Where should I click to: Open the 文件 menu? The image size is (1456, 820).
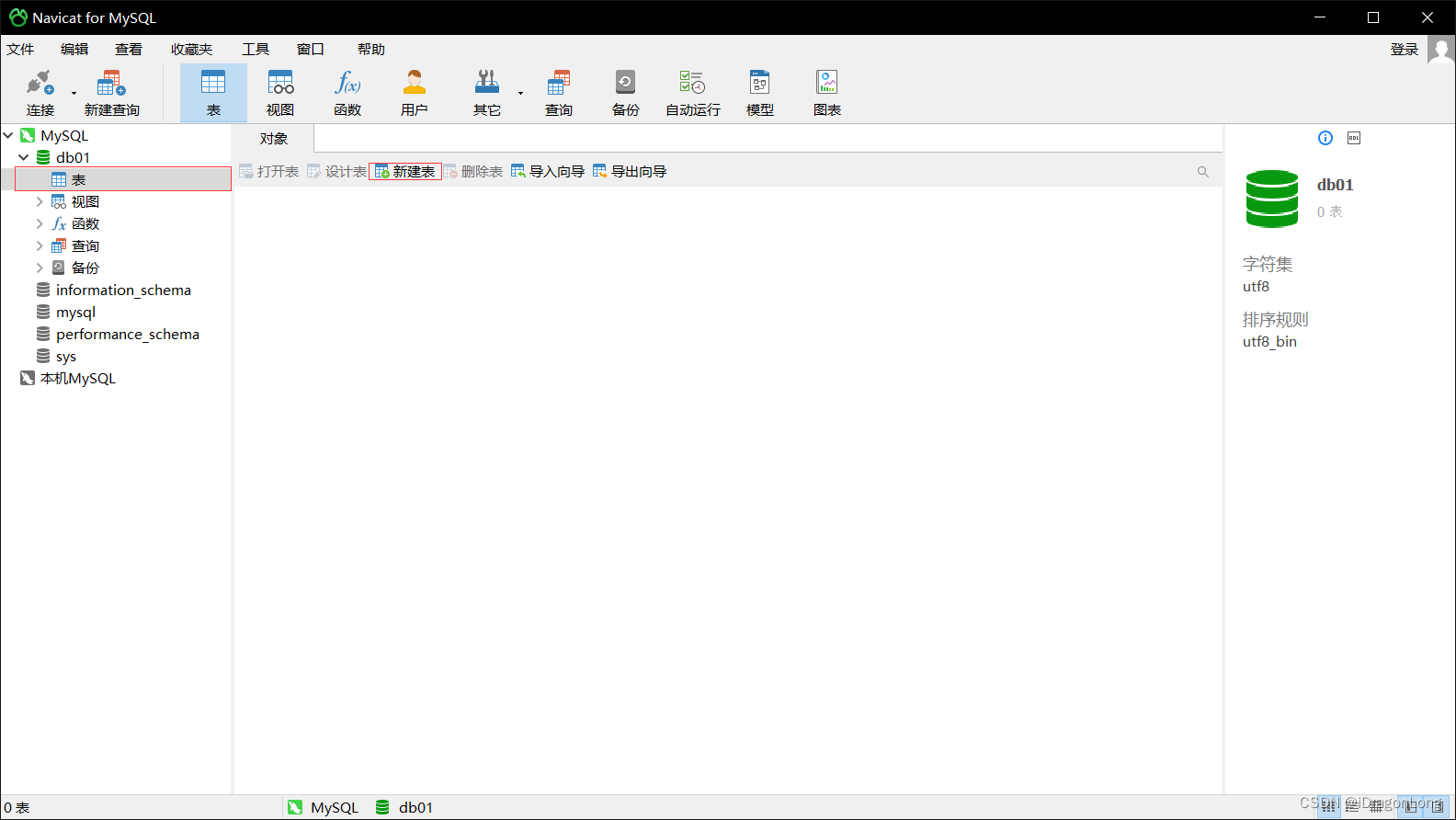pyautogui.click(x=20, y=50)
